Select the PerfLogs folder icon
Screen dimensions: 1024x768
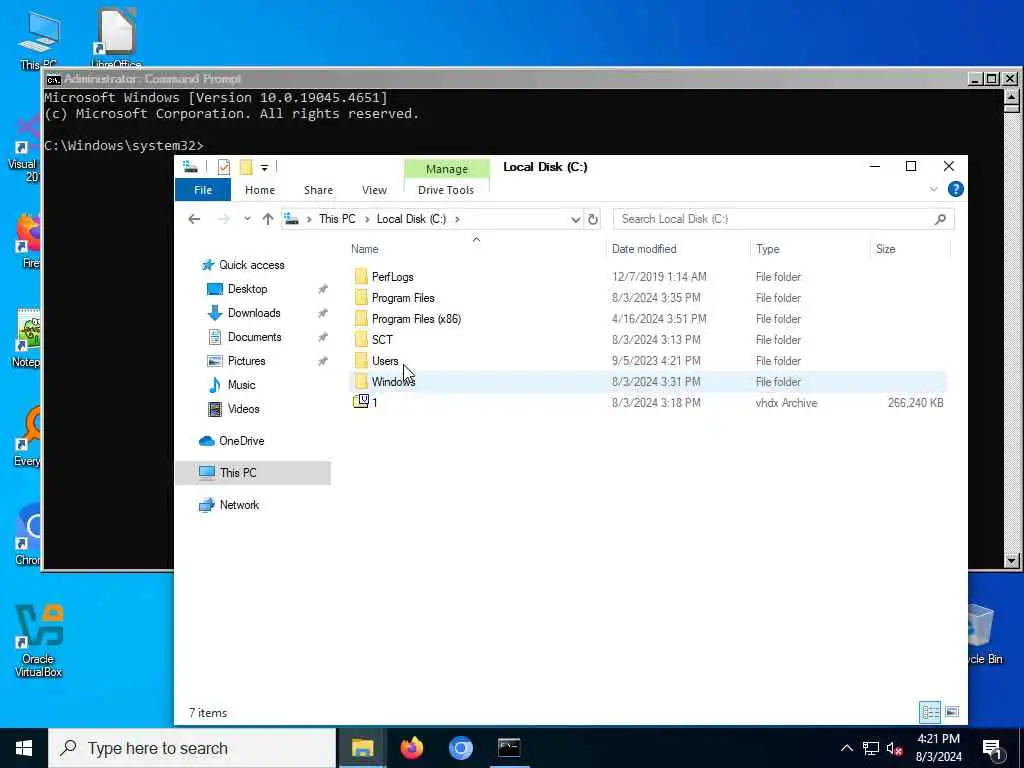point(361,276)
